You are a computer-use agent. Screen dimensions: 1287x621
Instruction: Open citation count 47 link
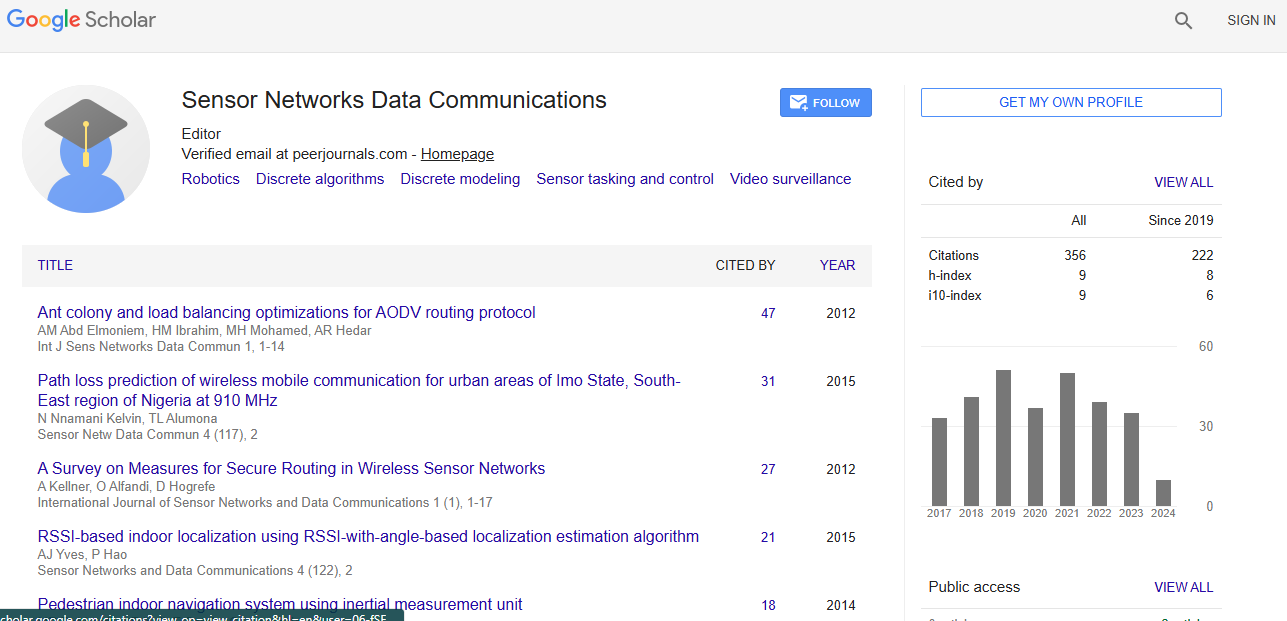coord(768,313)
